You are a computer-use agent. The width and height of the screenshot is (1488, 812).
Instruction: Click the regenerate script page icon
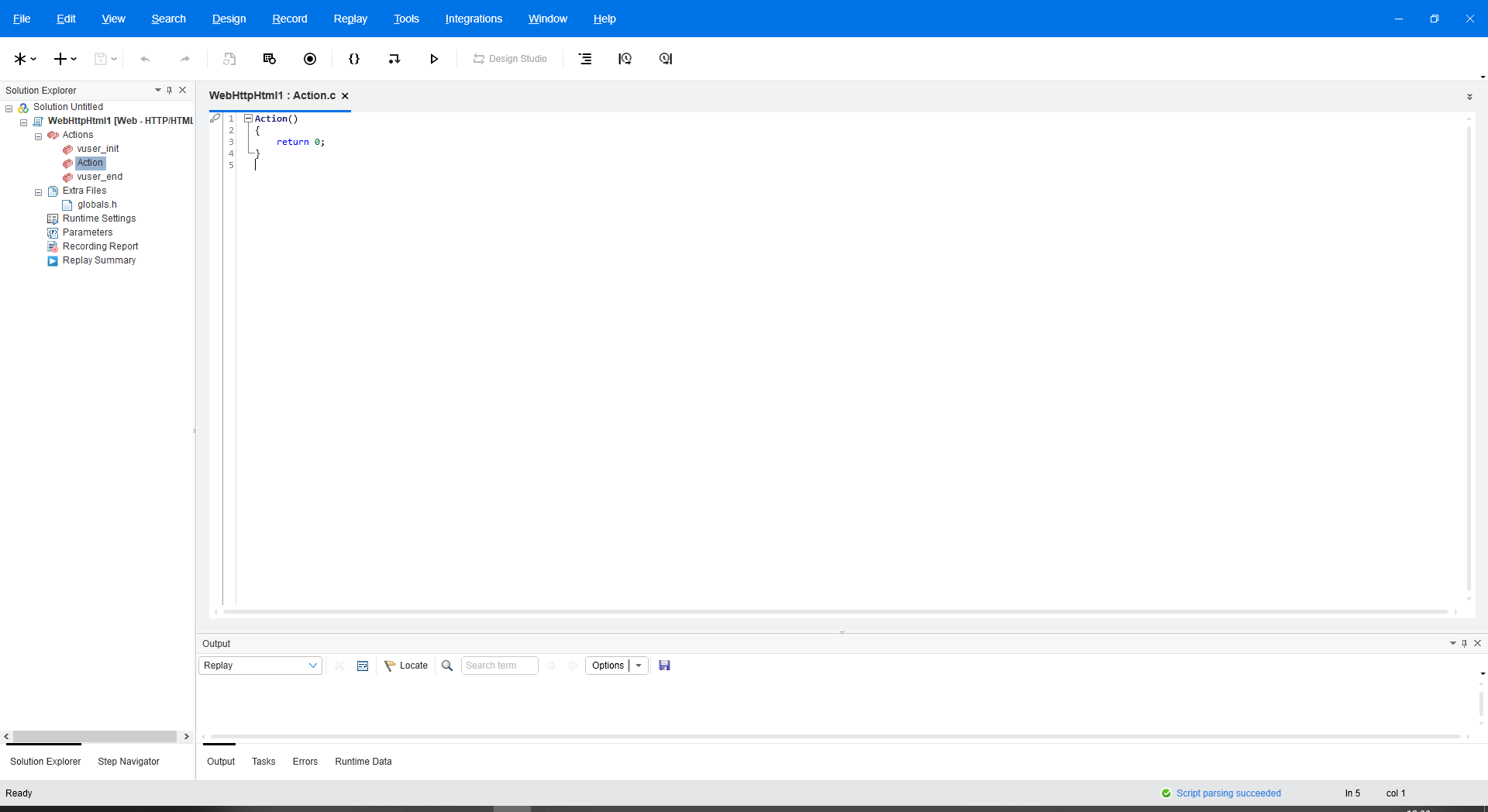[229, 59]
